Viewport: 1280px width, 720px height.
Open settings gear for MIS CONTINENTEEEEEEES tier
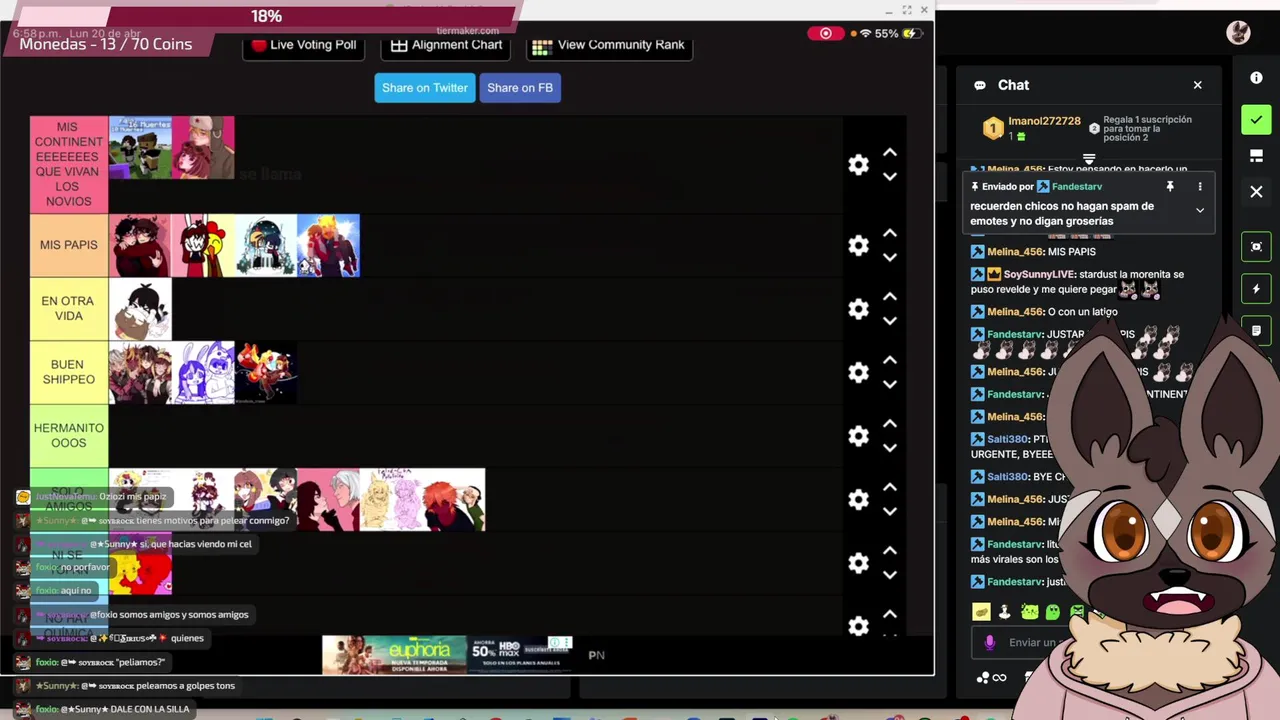pyautogui.click(x=859, y=165)
